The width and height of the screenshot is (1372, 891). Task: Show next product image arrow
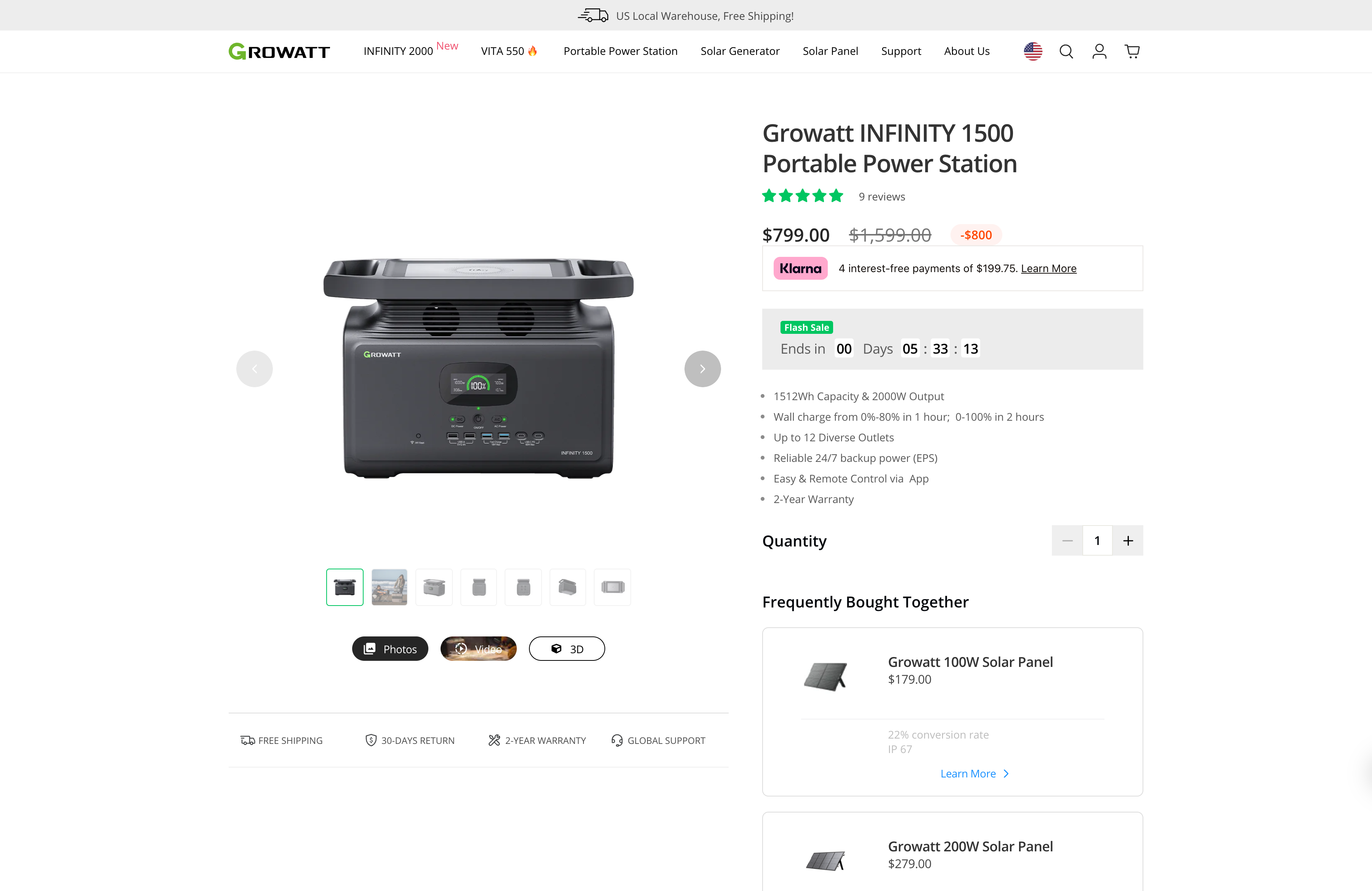pos(702,369)
